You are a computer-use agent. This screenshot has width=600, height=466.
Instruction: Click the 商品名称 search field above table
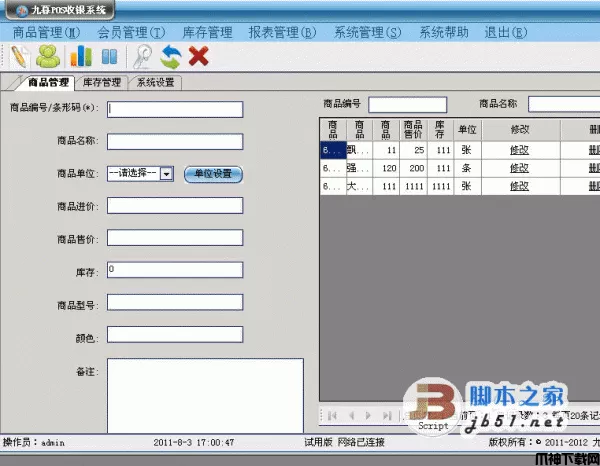pos(564,104)
